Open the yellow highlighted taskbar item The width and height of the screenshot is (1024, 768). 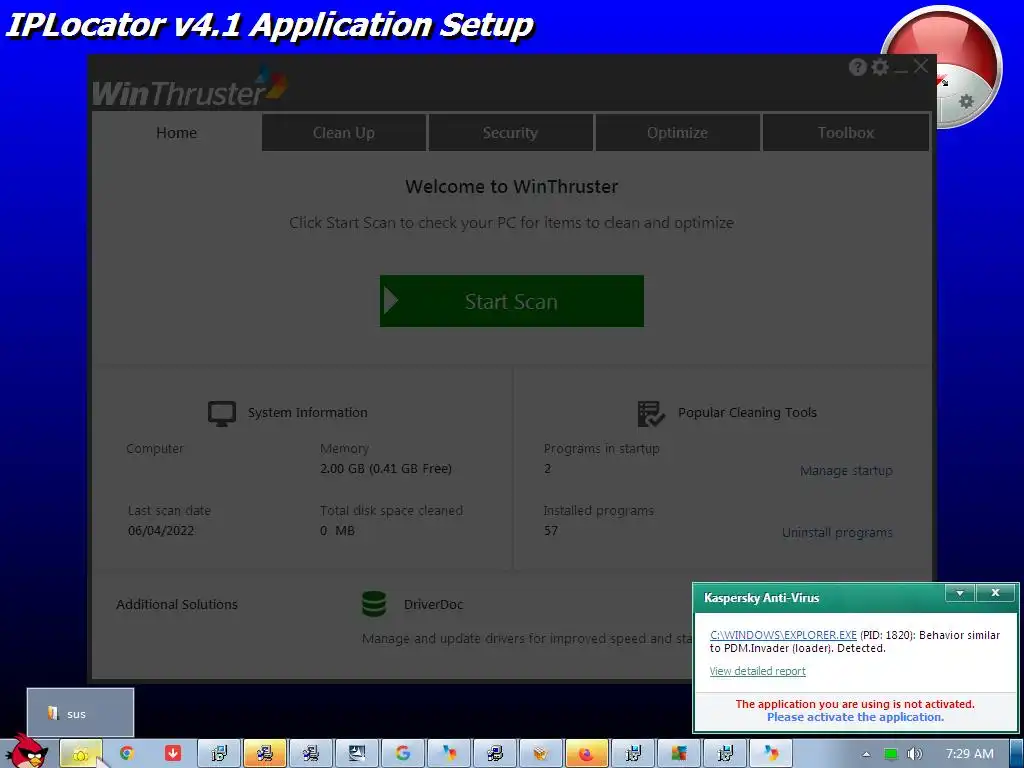tap(81, 754)
